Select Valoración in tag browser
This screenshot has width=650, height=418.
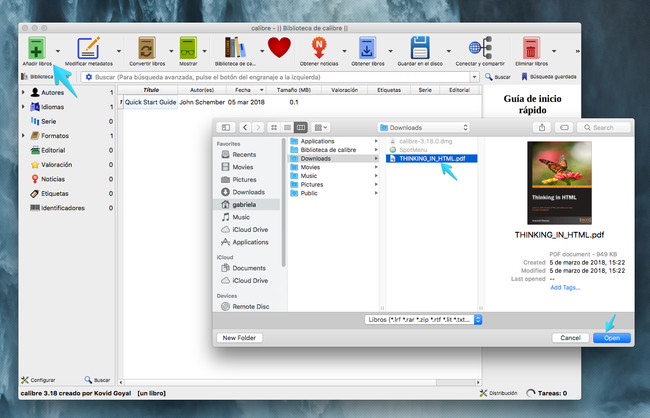(56, 165)
